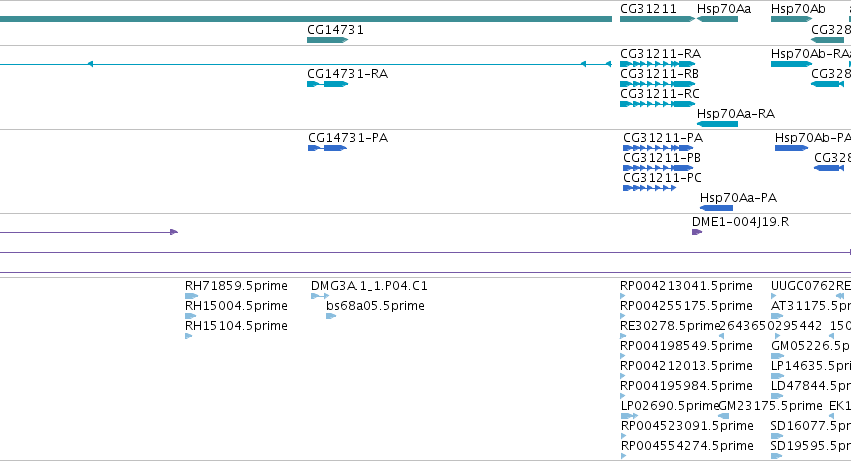Click the AT31175 EST label

(x=810, y=306)
